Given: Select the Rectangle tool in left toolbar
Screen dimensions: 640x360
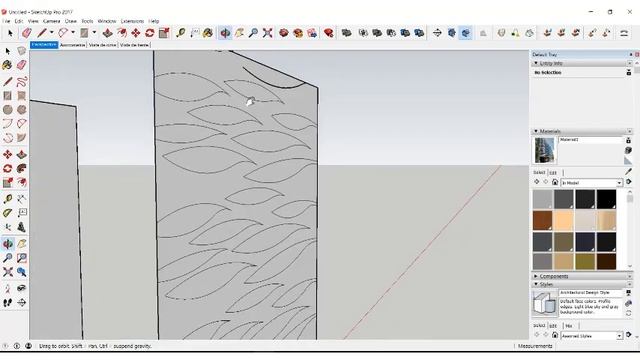Looking at the screenshot, I should click(8, 96).
